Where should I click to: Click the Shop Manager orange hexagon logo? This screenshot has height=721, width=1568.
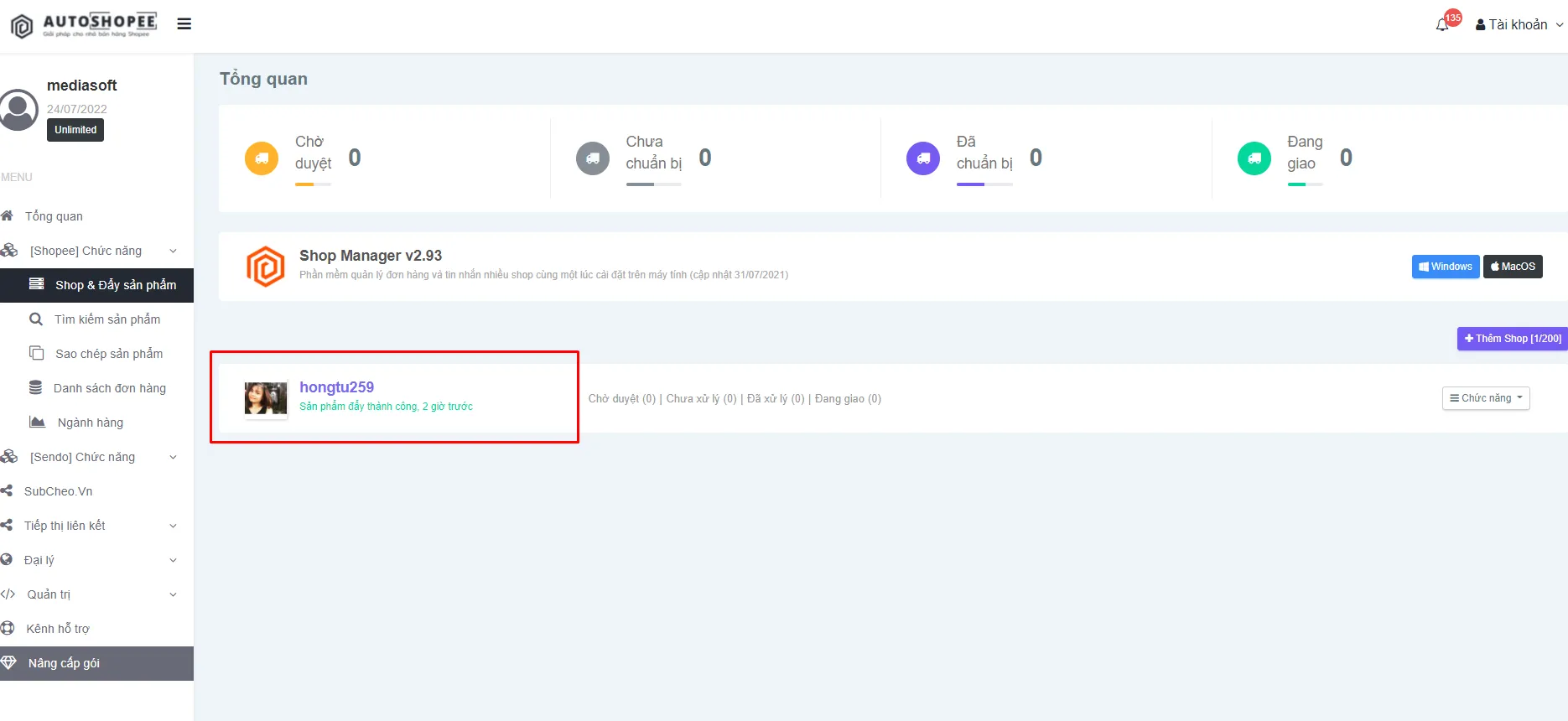click(266, 267)
